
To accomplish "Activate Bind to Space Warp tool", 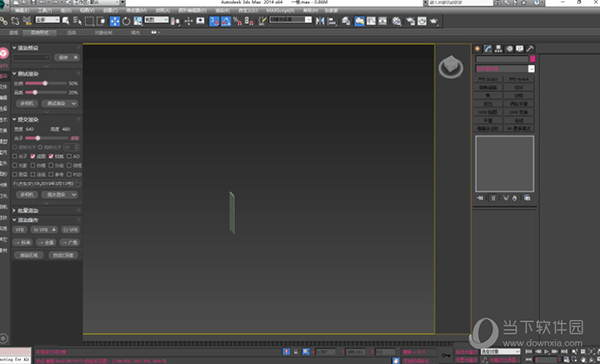I will point(27,21).
